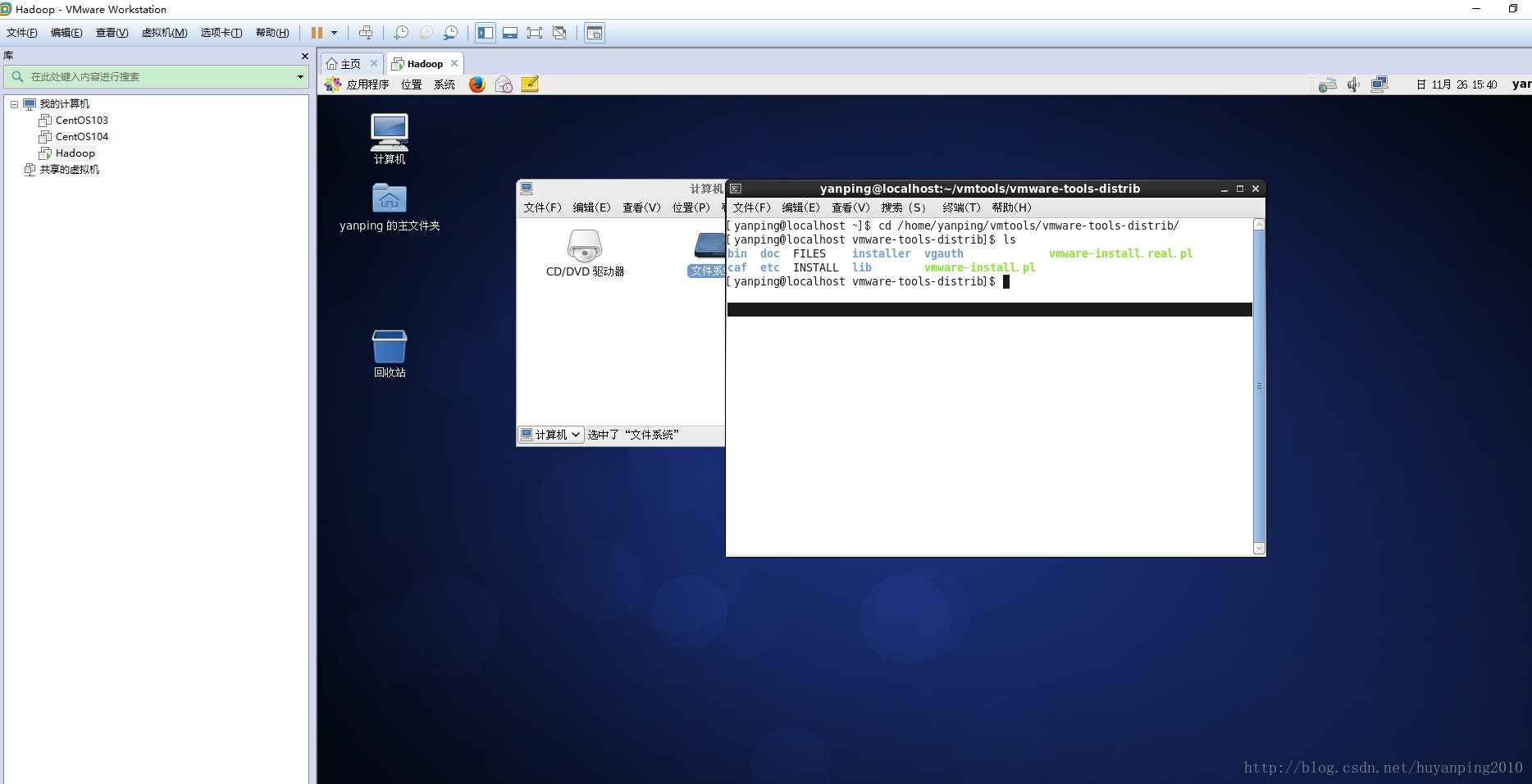Open 位置(P) menu in 计算机 window
Screen dimensions: 1532x784
(691, 207)
